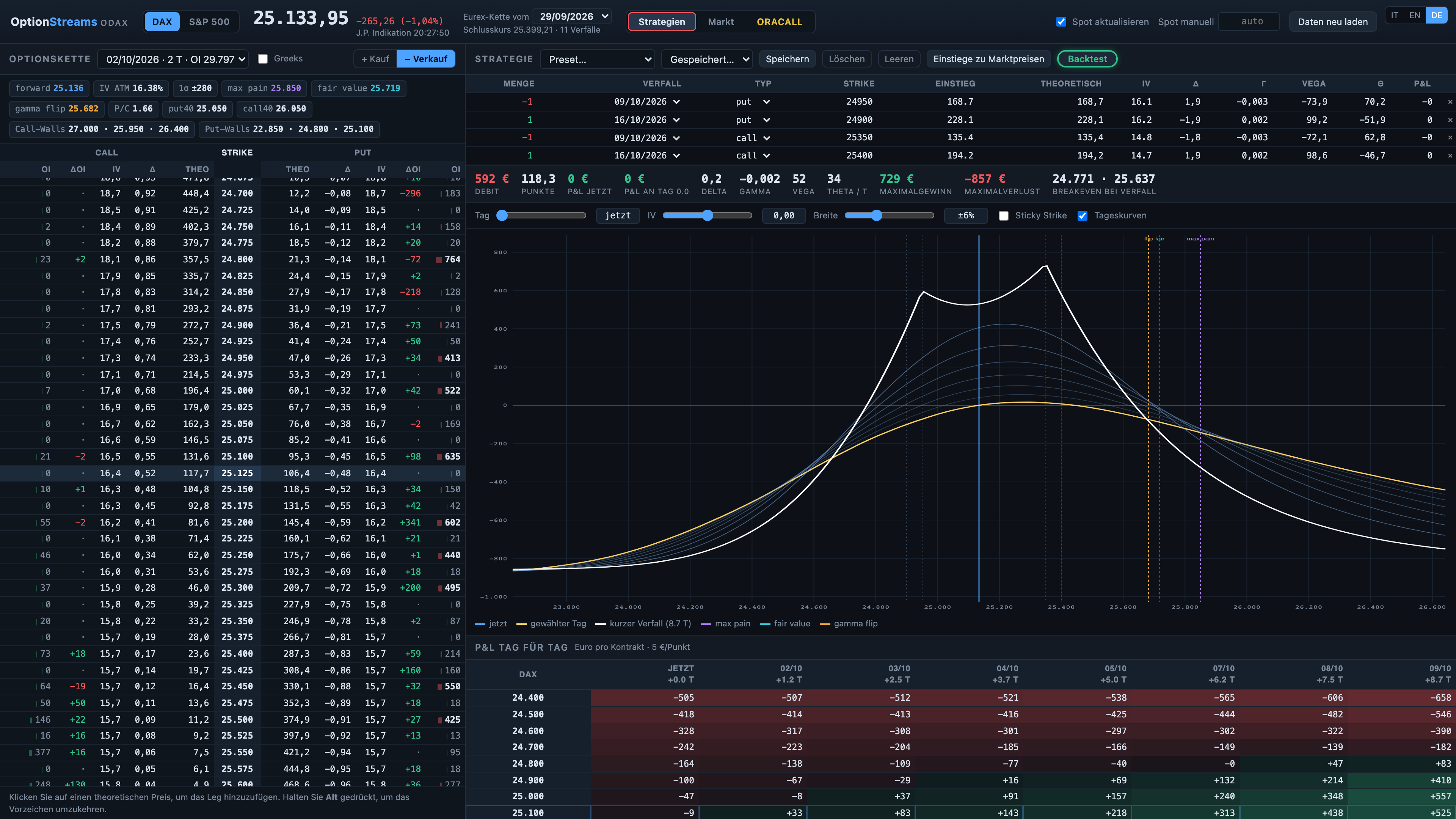Screen dimensions: 1456x819
Task: Click the 'max pain 25.850' chip
Action: coord(264,88)
